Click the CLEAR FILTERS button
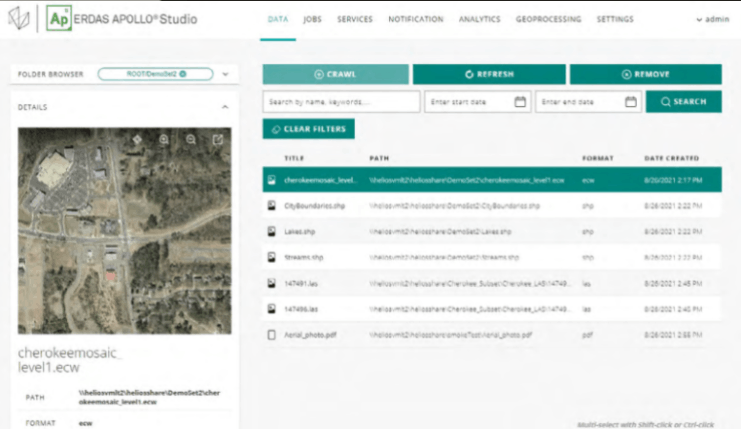The height and width of the screenshot is (429, 741). [309, 129]
